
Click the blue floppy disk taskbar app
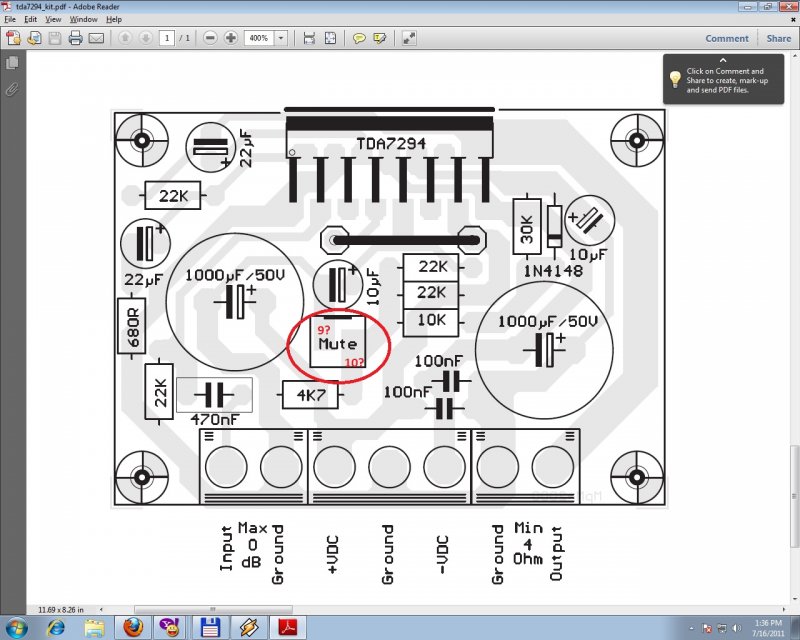(210, 628)
